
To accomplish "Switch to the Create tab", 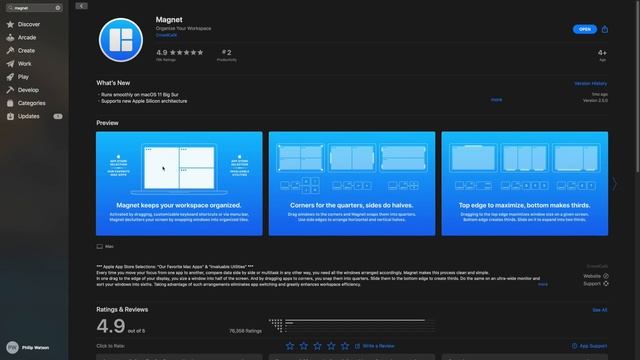I will click(x=26, y=51).
